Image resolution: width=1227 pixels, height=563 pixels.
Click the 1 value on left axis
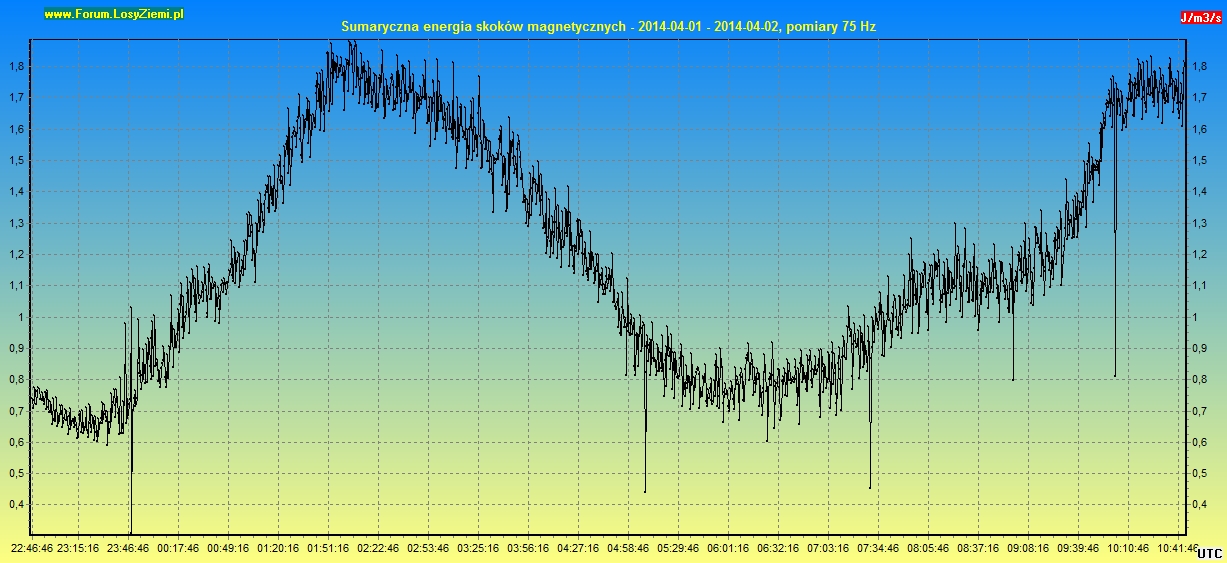[x=21, y=317]
